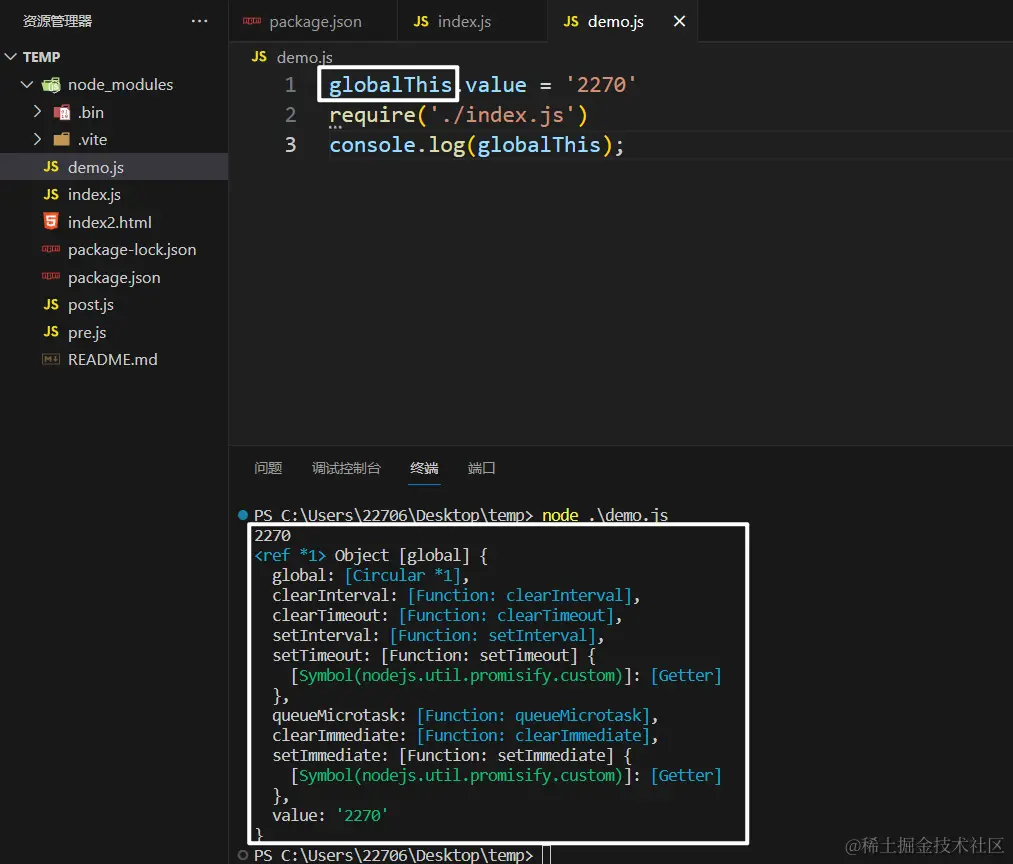Viewport: 1013px width, 864px height.
Task: Click the JS icon beside demo.js in explorer
Action: point(51,167)
